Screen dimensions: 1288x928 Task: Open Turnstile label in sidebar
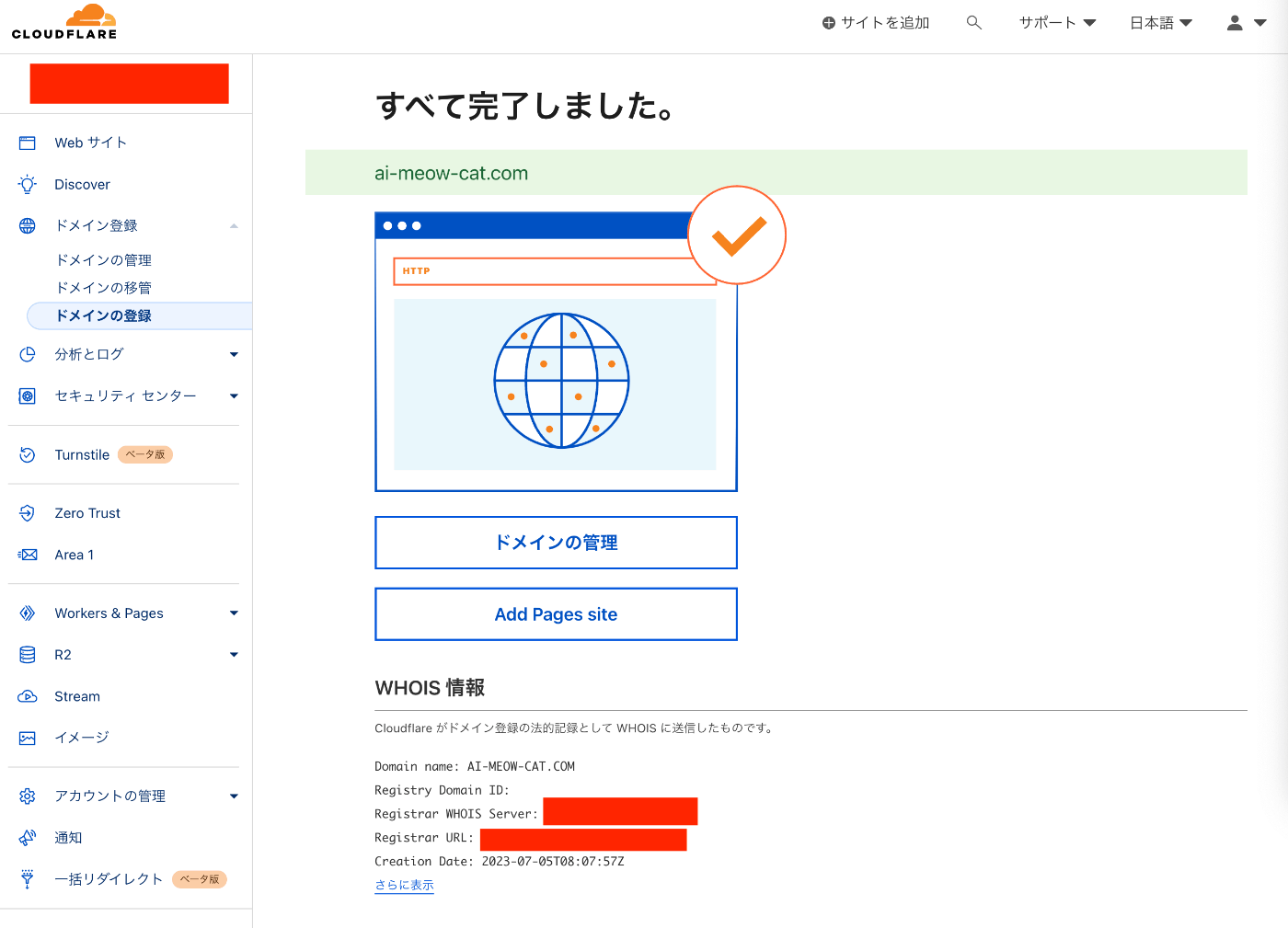tap(82, 454)
